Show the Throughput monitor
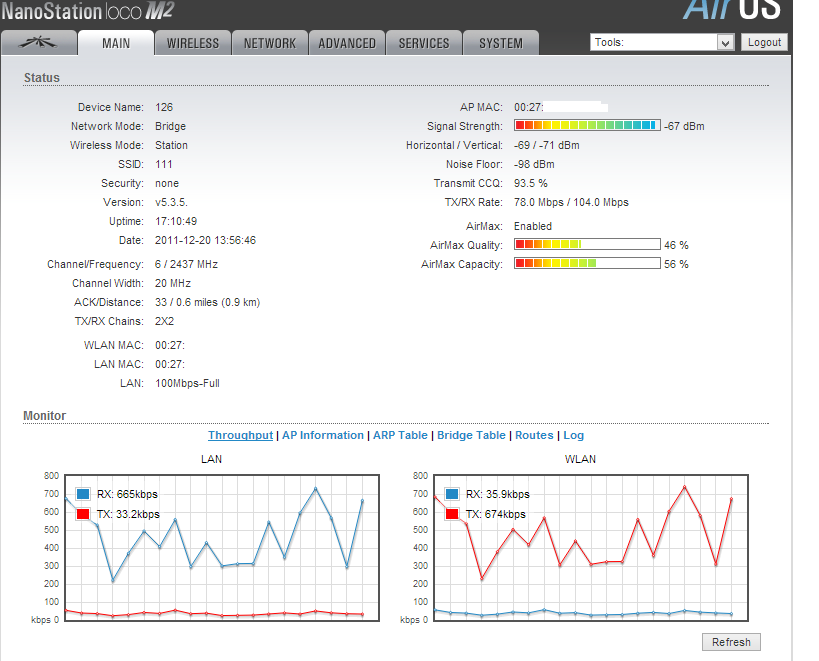 coord(240,436)
